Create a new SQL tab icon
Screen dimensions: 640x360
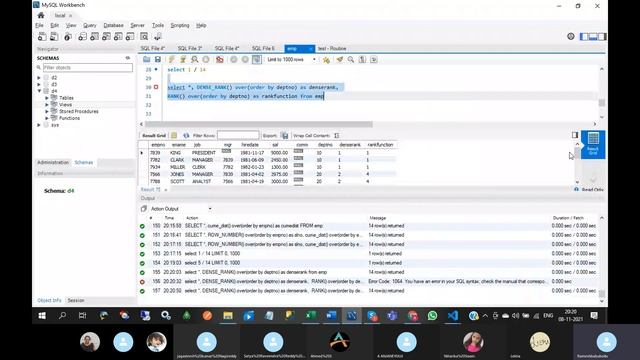pos(42,37)
